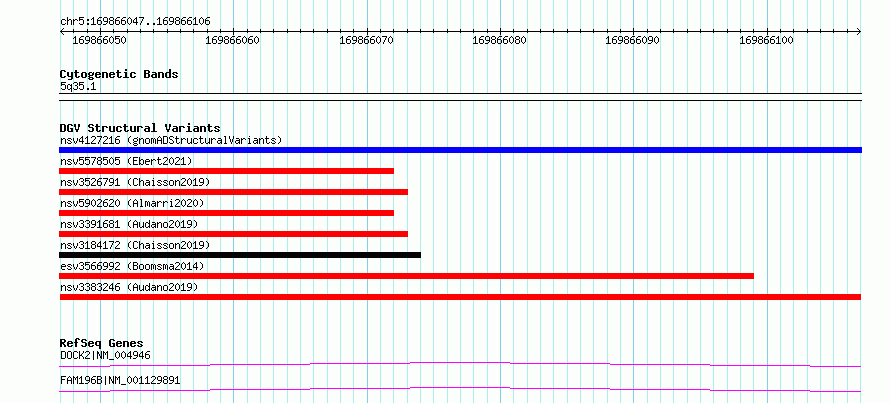
Task: Open variant esv3566992 (Boomsma2014) label
Action: click(x=132, y=266)
